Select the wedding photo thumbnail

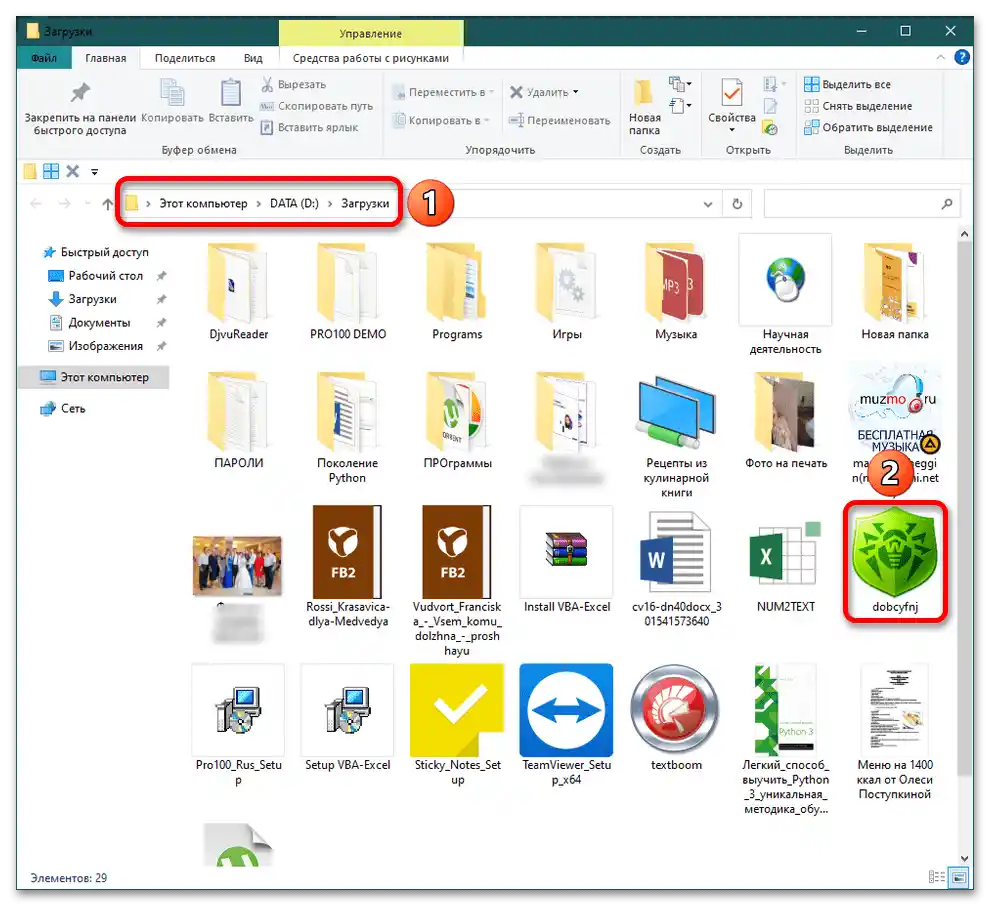[237, 566]
